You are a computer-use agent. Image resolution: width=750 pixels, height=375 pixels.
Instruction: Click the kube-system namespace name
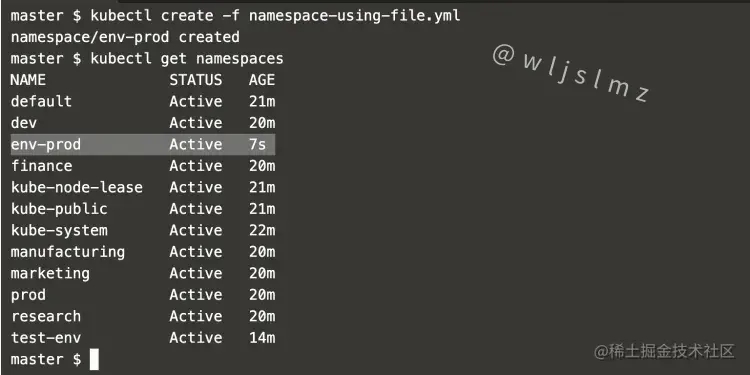(59, 231)
